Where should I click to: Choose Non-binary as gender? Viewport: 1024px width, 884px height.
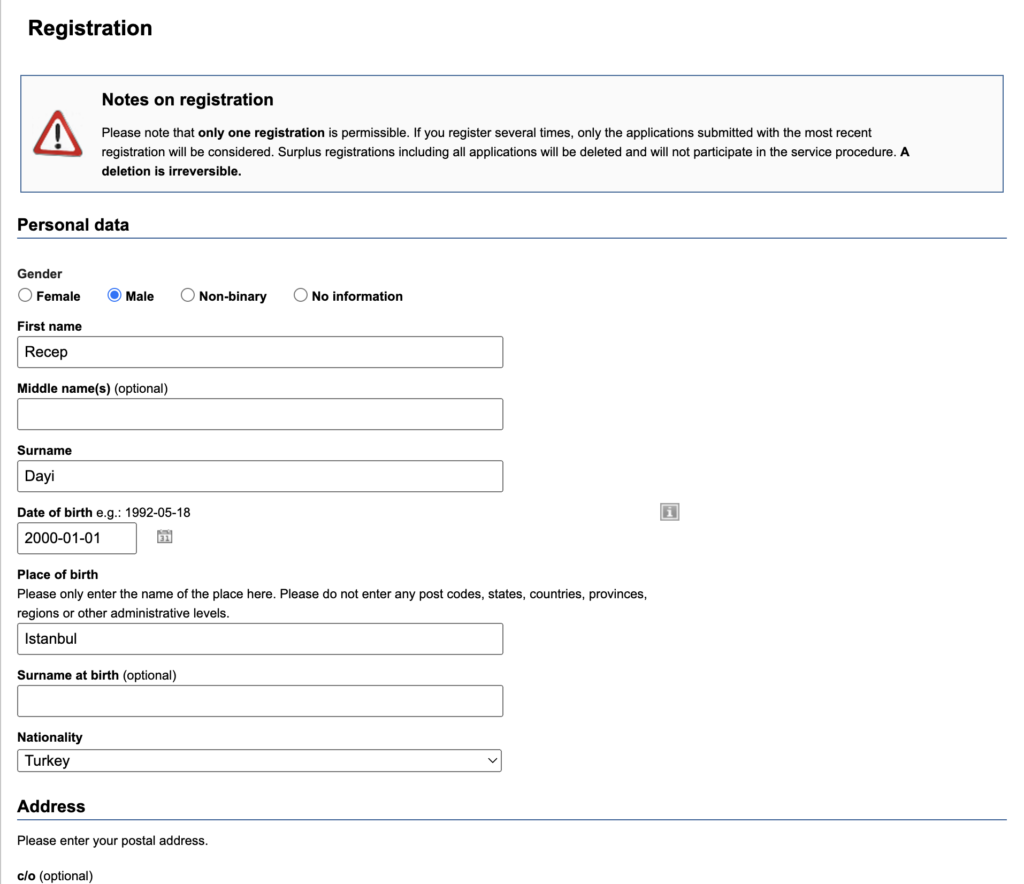click(187, 295)
